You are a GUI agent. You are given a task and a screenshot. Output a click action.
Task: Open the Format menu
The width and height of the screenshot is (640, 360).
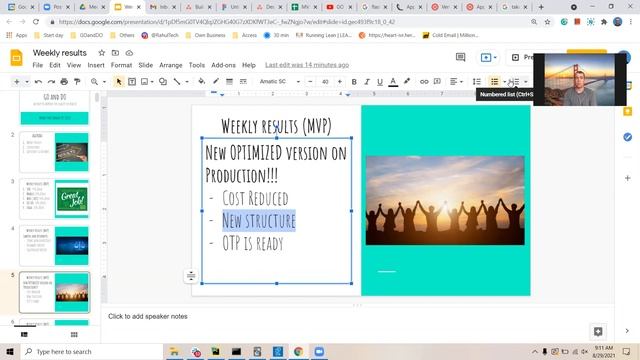[x=121, y=65]
